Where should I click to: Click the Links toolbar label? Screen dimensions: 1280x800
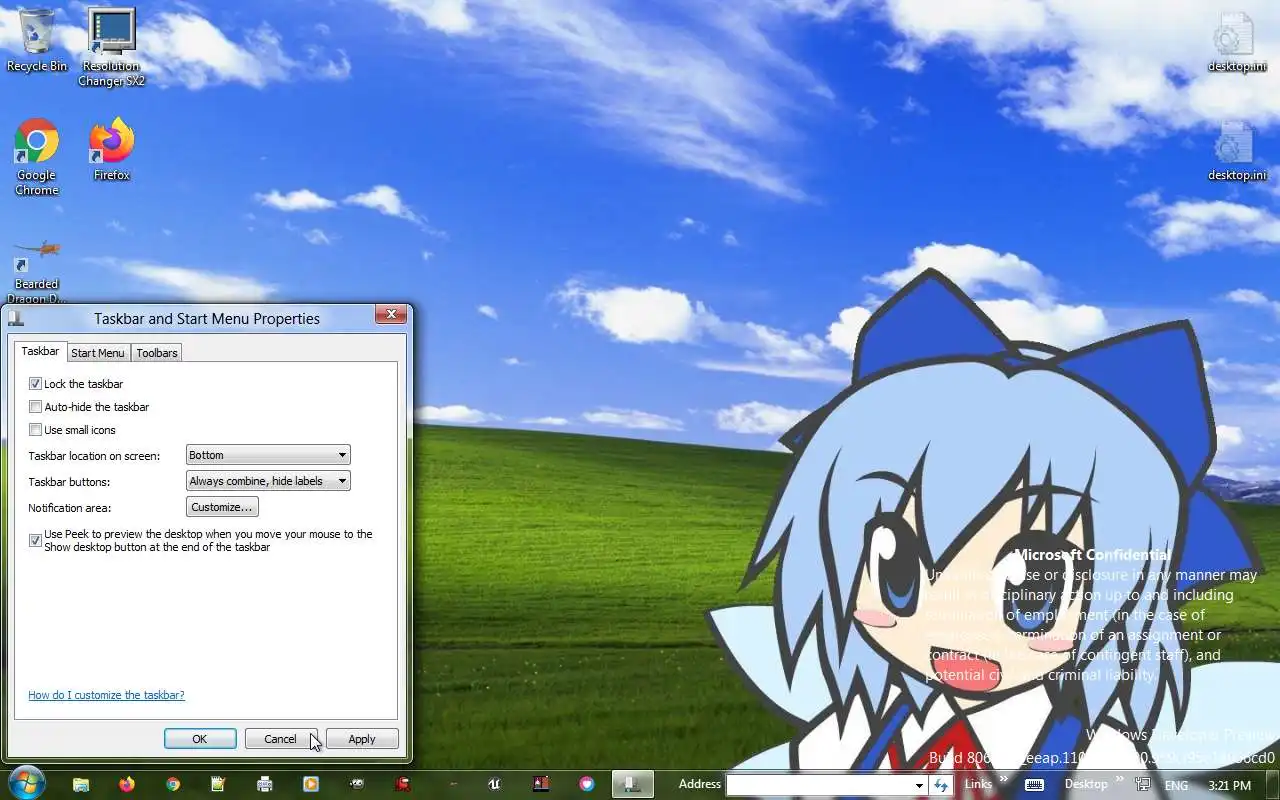(978, 785)
